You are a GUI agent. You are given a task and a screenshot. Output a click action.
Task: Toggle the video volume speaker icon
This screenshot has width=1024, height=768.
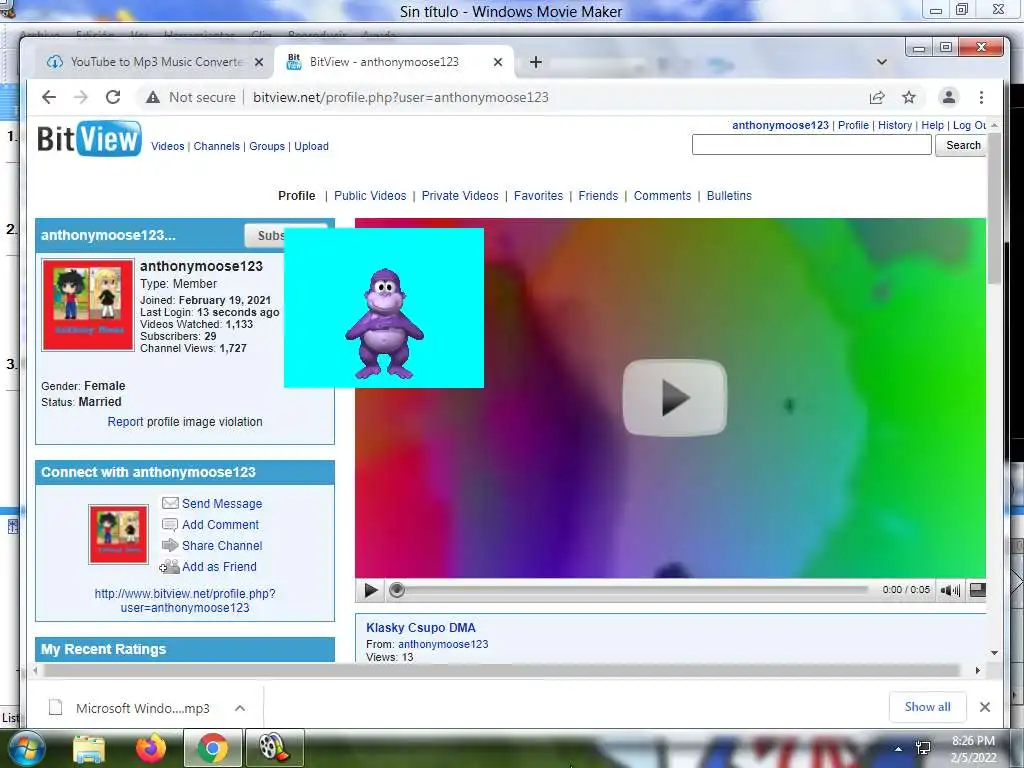(x=950, y=590)
